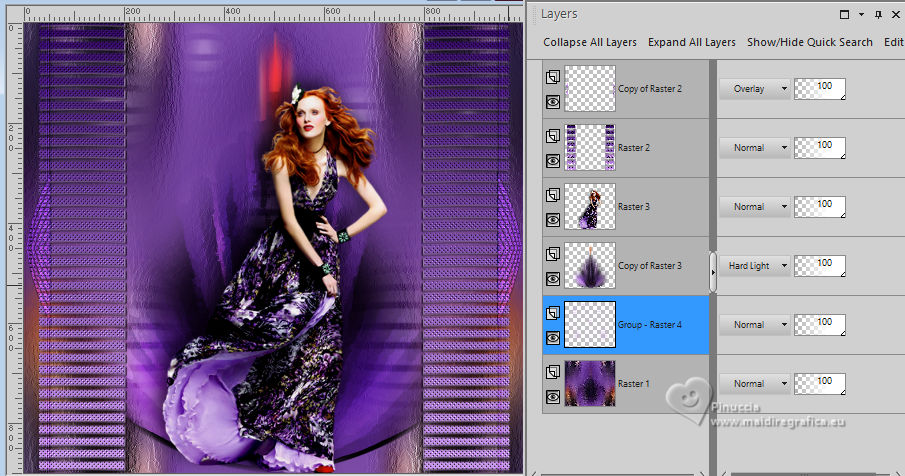Click the layer type icon for Group - Raster 4
The height and width of the screenshot is (476, 905).
click(552, 313)
